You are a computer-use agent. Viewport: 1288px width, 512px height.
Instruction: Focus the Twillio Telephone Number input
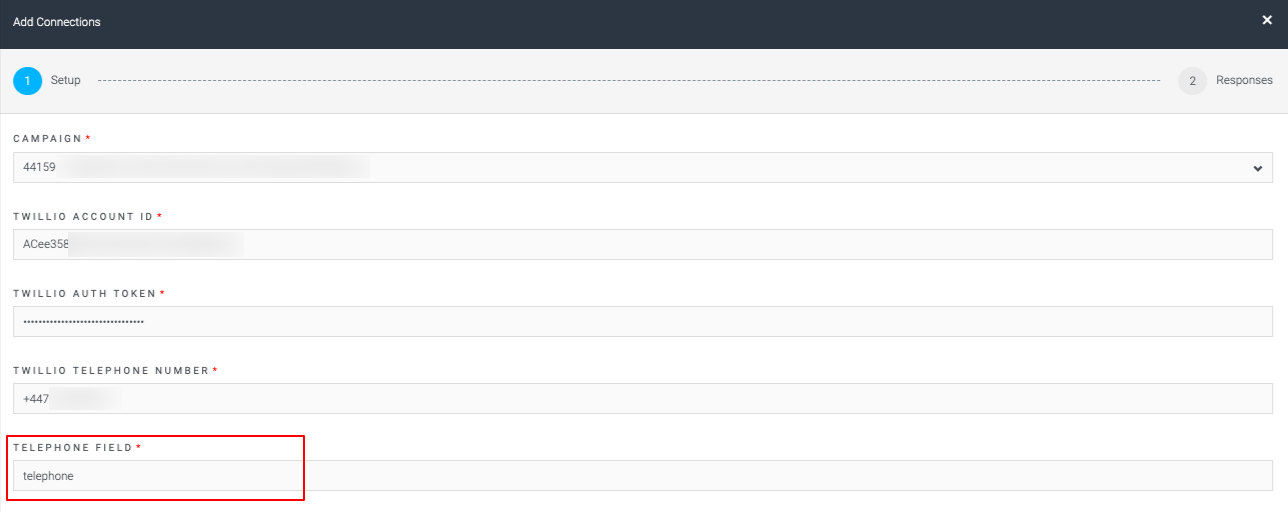[643, 399]
